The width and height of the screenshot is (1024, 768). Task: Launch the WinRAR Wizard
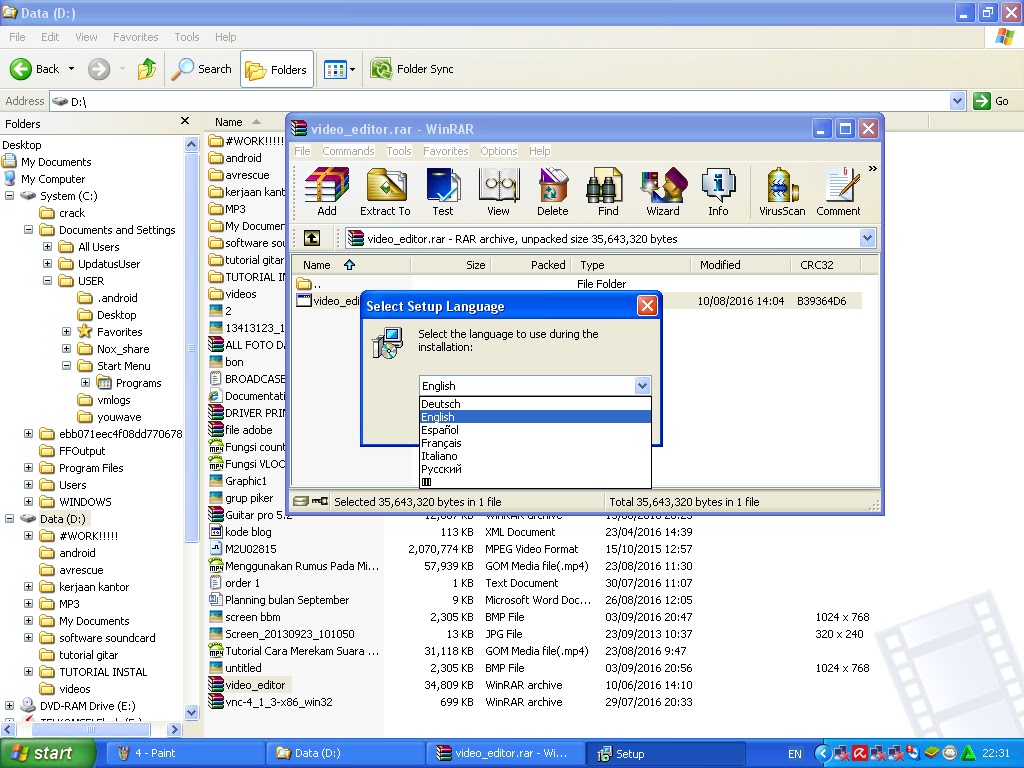tap(663, 191)
